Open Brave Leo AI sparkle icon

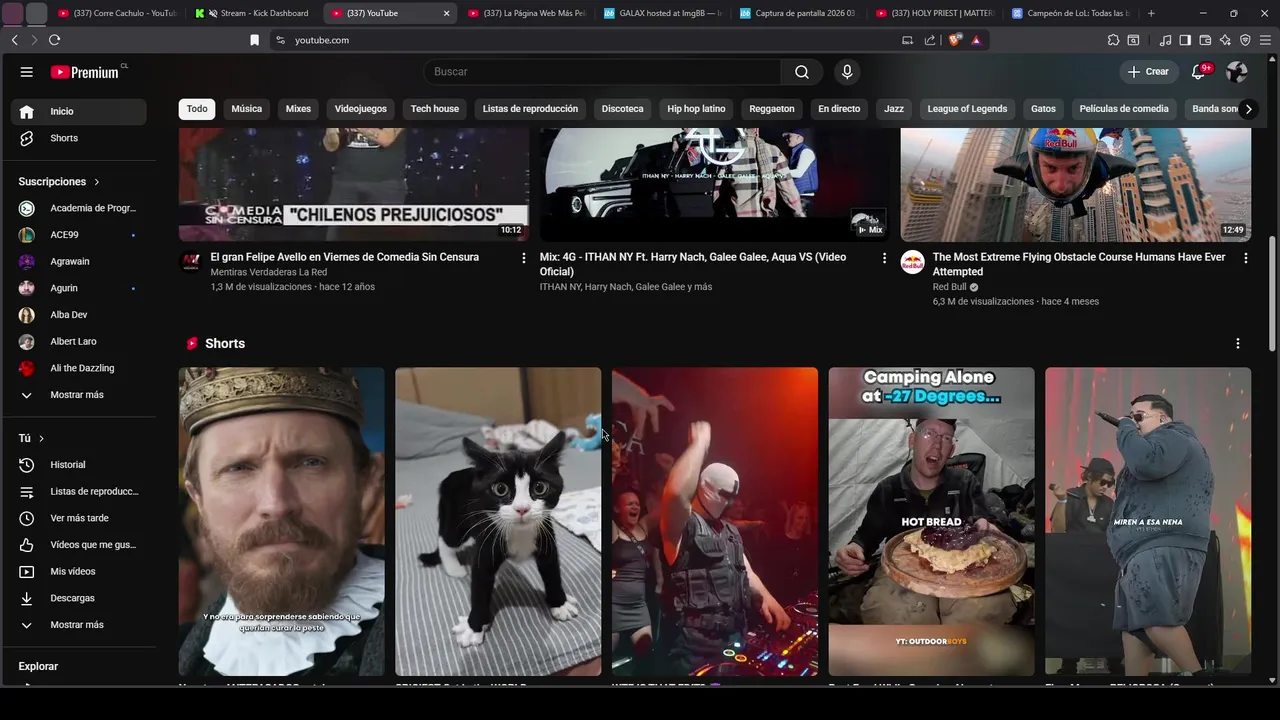click(x=1225, y=40)
